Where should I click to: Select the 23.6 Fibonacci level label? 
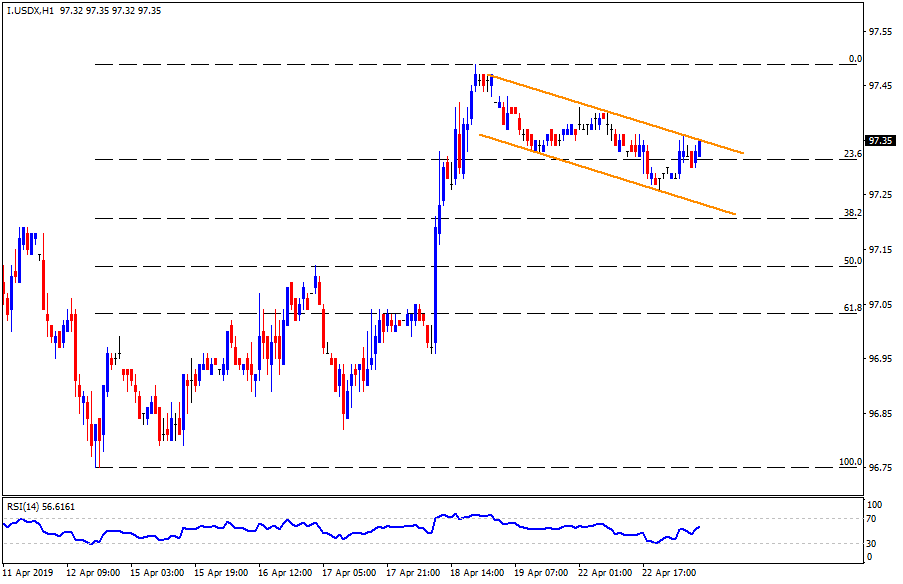tap(852, 154)
